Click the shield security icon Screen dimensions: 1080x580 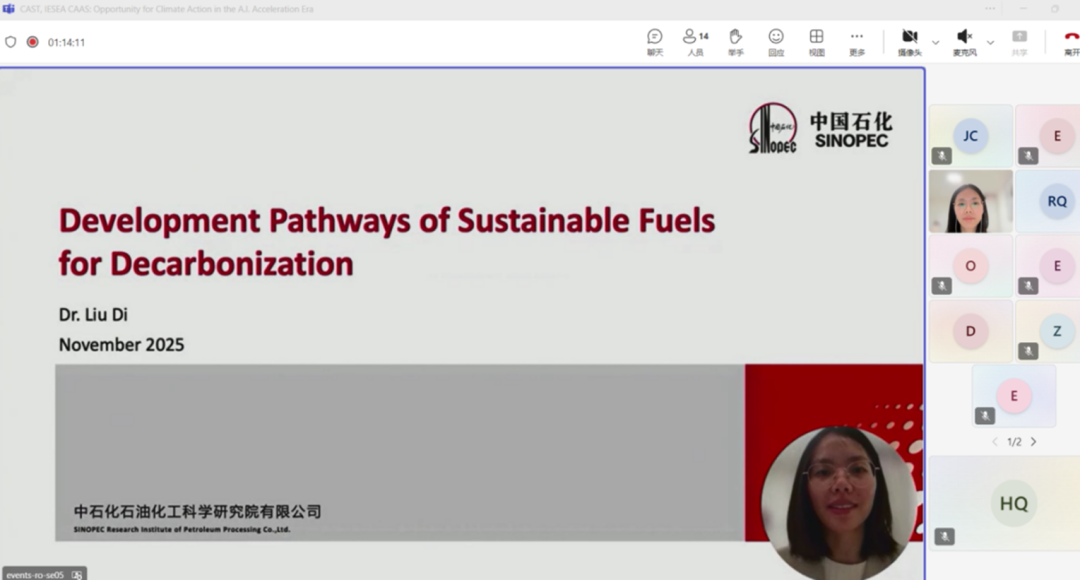(x=11, y=42)
